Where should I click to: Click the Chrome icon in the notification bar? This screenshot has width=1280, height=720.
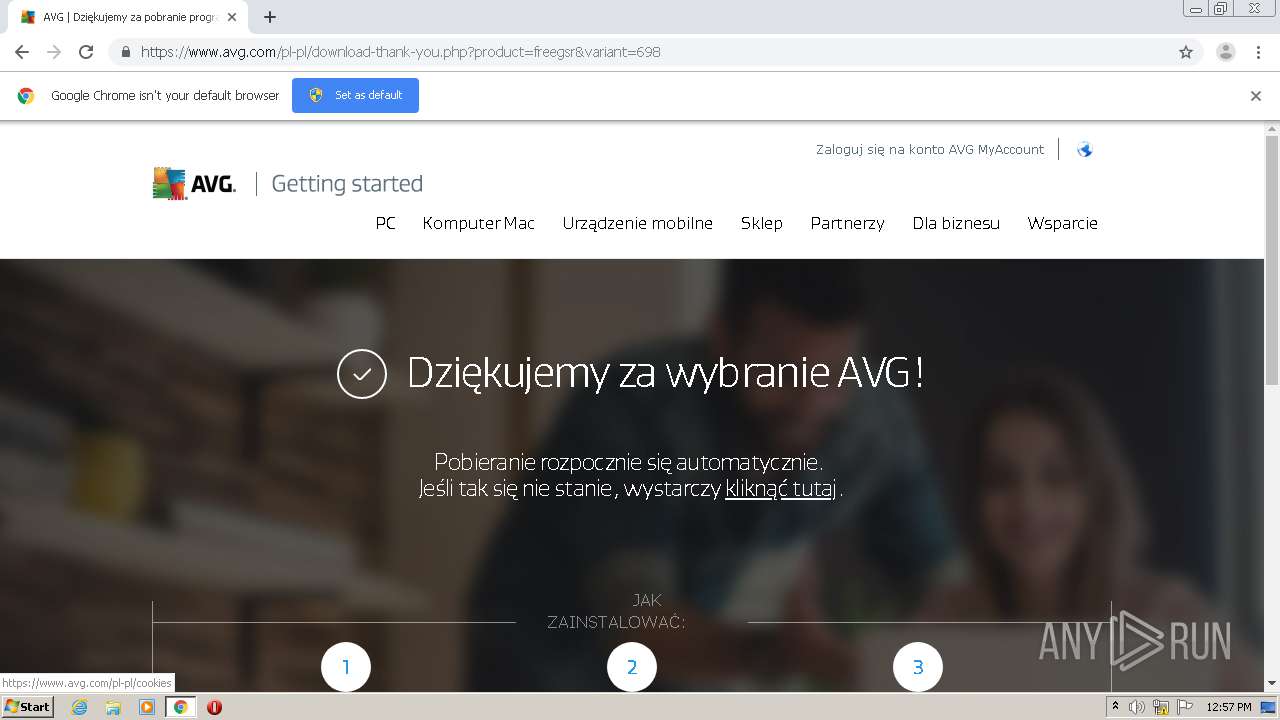[x=26, y=96]
